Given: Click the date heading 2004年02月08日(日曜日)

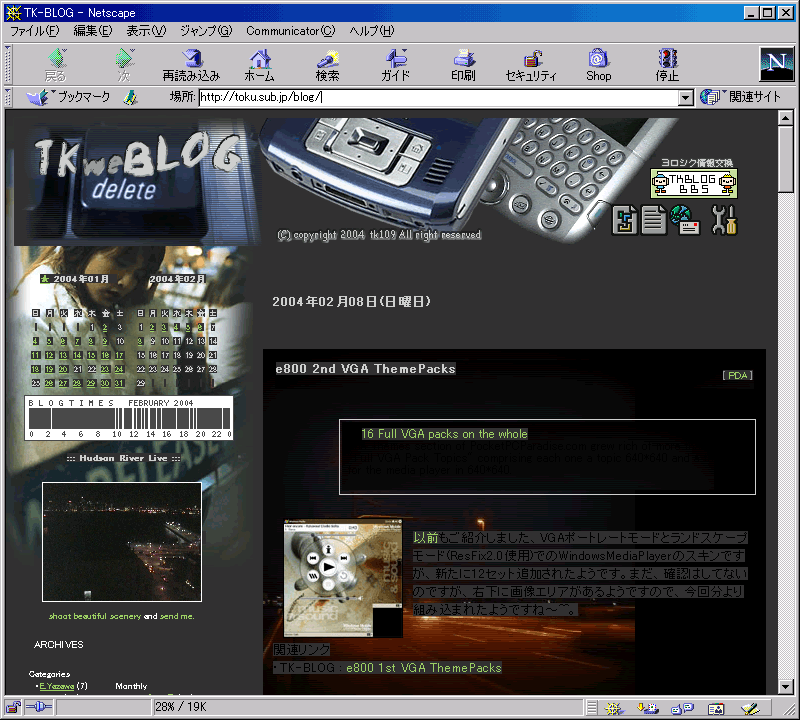Looking at the screenshot, I should tap(352, 302).
